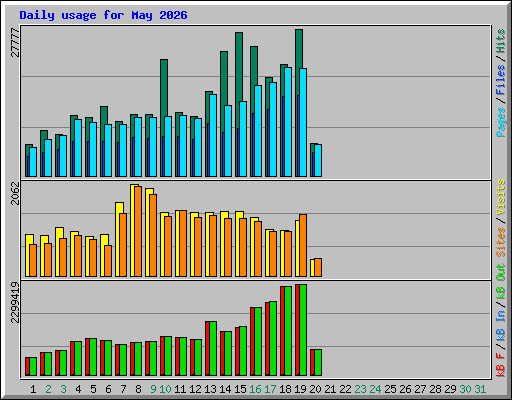The width and height of the screenshot is (512, 400).
Task: Click the cyan pages bar for day 18
Action: click(288, 122)
